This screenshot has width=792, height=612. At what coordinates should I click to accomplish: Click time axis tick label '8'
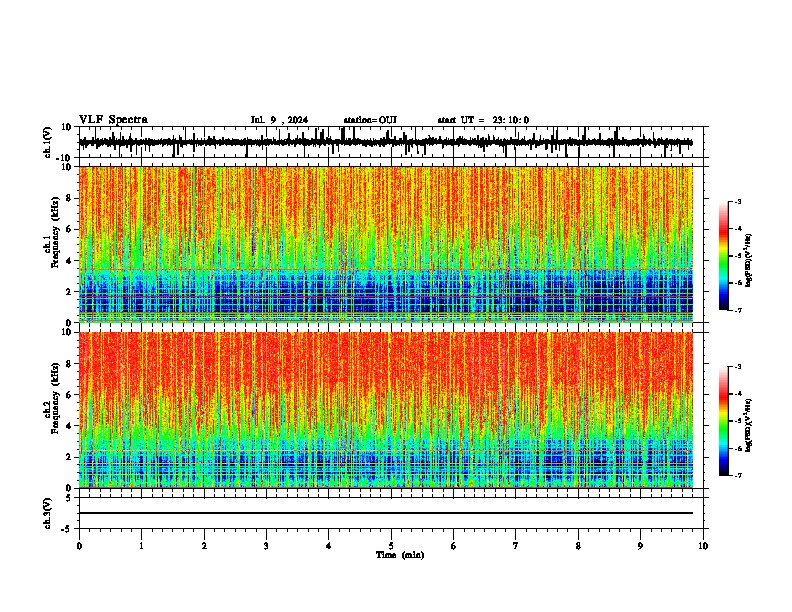(578, 546)
